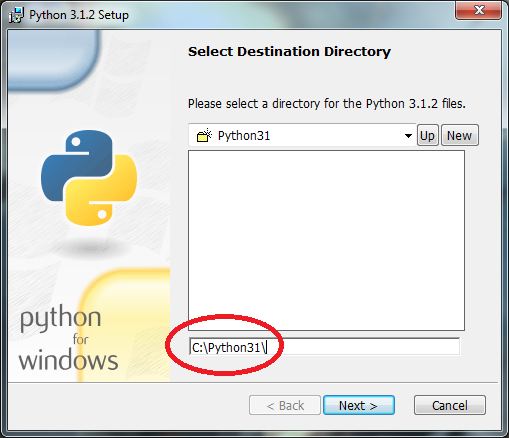Click the installer icon in the title bar

16,15
